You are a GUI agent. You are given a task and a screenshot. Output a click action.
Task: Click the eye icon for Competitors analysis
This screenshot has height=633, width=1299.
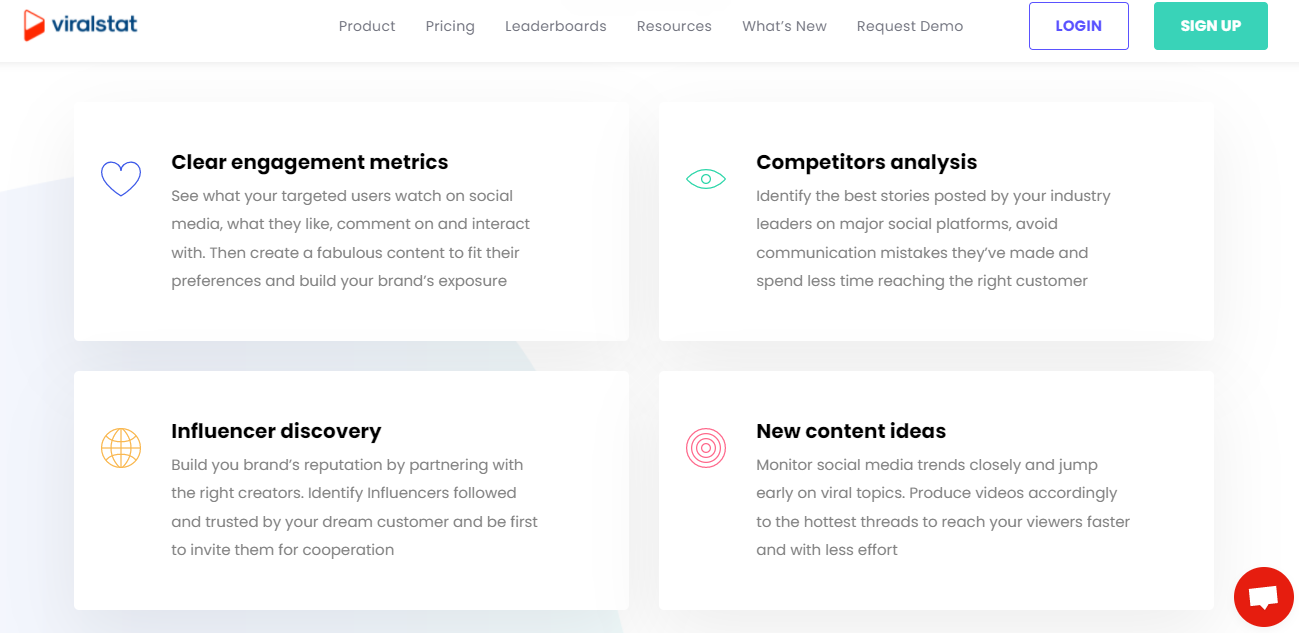click(706, 179)
